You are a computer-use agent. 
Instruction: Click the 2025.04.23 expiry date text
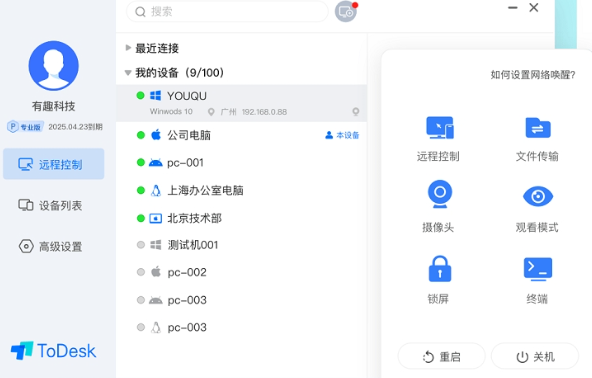(76, 127)
